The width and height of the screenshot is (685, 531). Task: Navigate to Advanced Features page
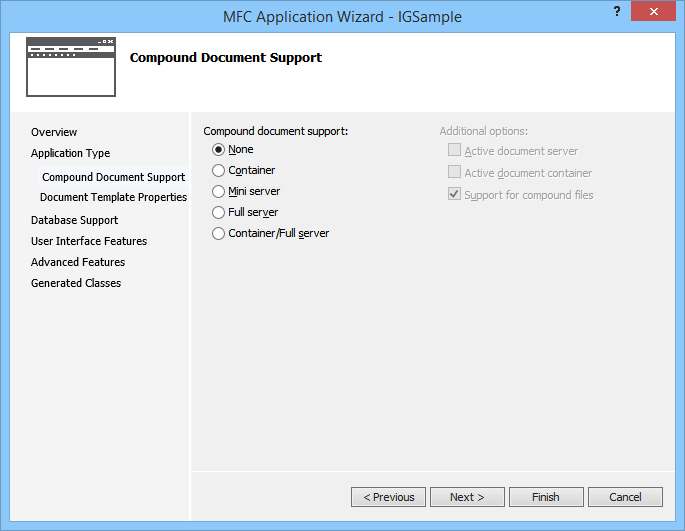click(x=78, y=262)
